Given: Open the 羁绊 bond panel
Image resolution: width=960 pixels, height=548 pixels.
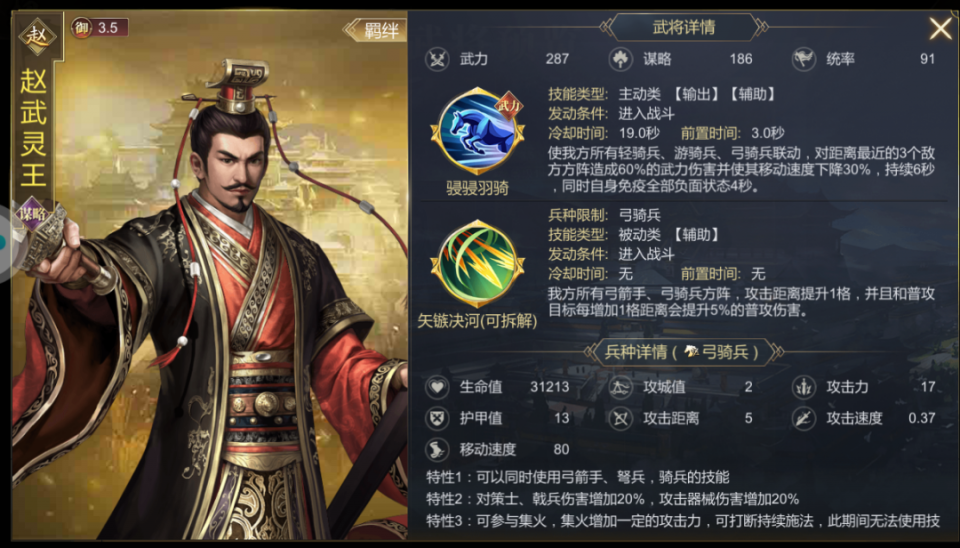Looking at the screenshot, I should [x=375, y=29].
